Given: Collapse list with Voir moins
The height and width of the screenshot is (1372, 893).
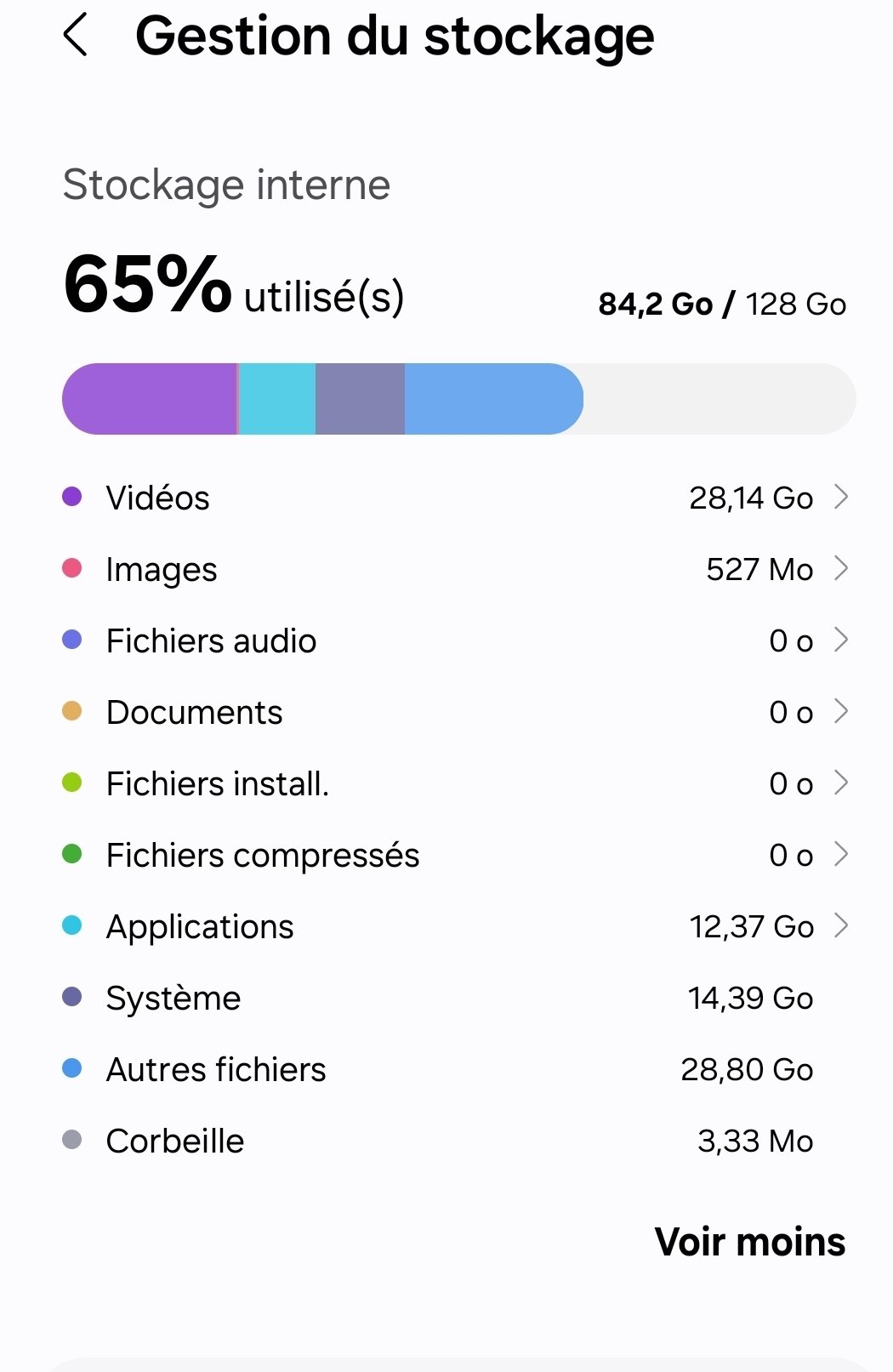Looking at the screenshot, I should click(x=750, y=1242).
